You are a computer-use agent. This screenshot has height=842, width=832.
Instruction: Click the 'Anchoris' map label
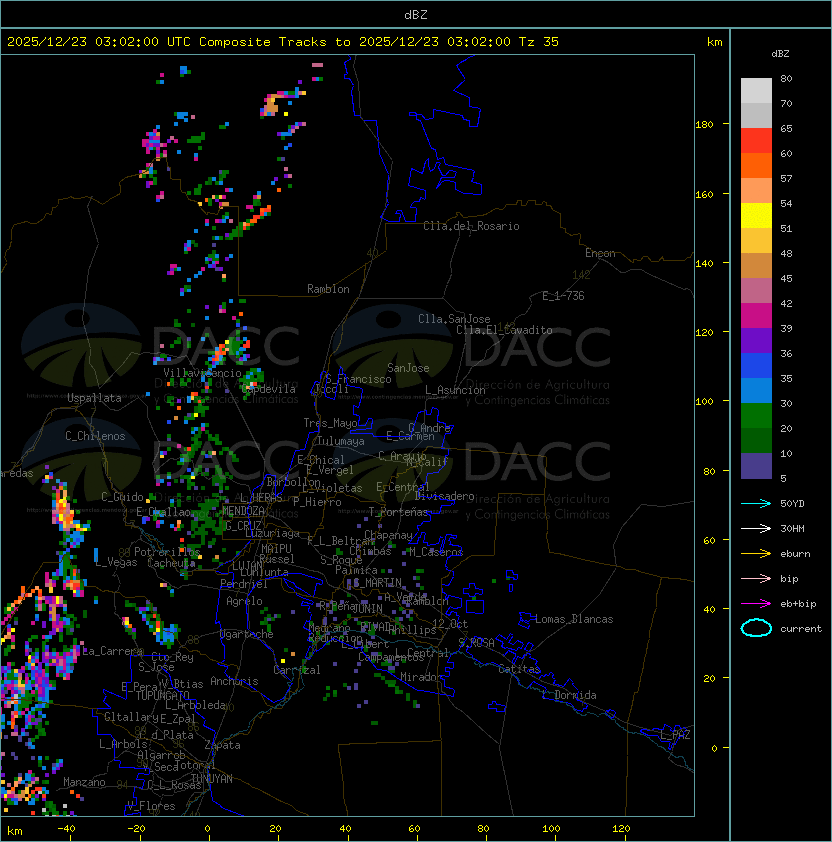(x=234, y=681)
